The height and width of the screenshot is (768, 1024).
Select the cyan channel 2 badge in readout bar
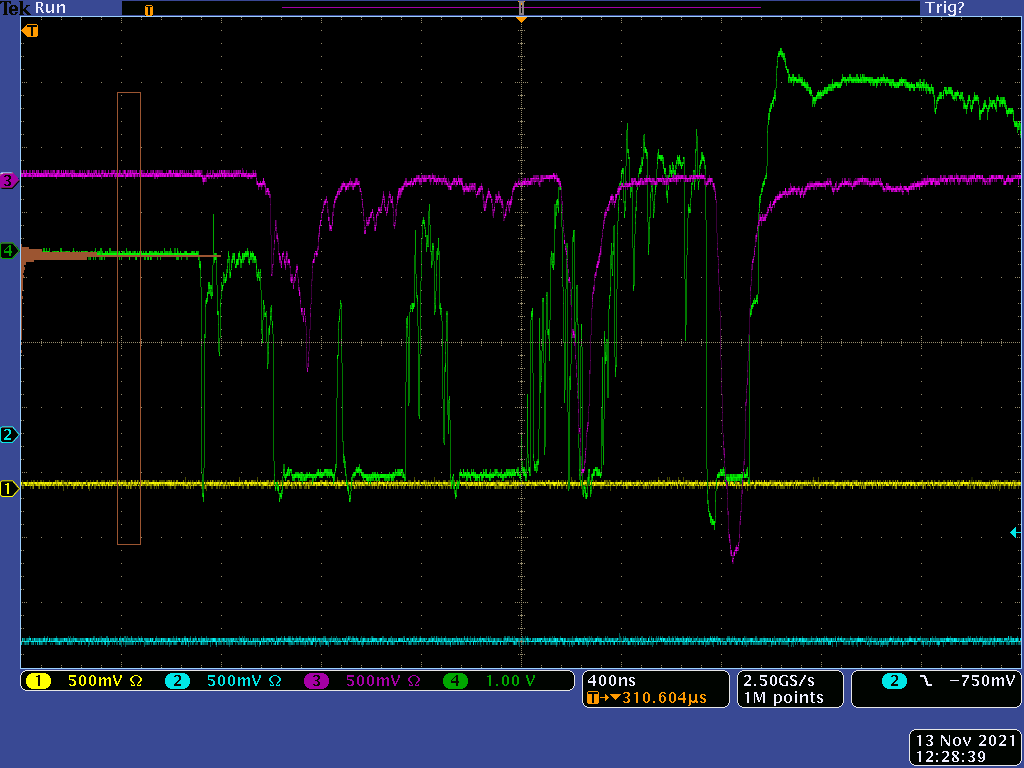click(x=177, y=681)
